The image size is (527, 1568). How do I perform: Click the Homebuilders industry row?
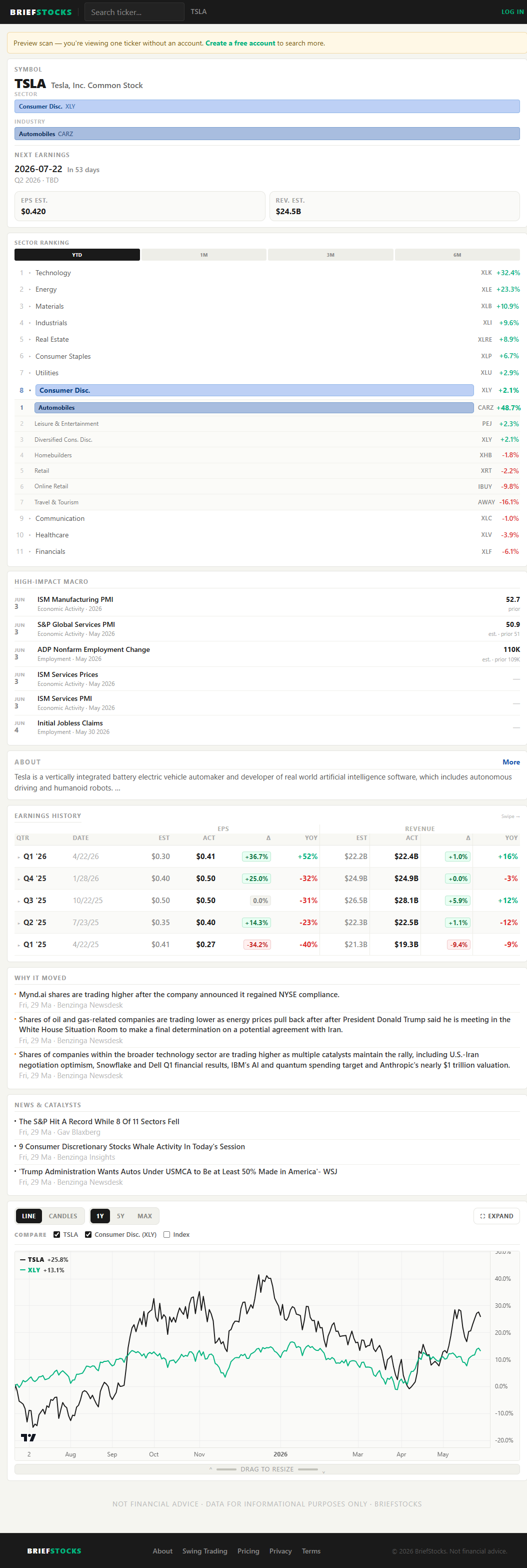tap(267, 455)
